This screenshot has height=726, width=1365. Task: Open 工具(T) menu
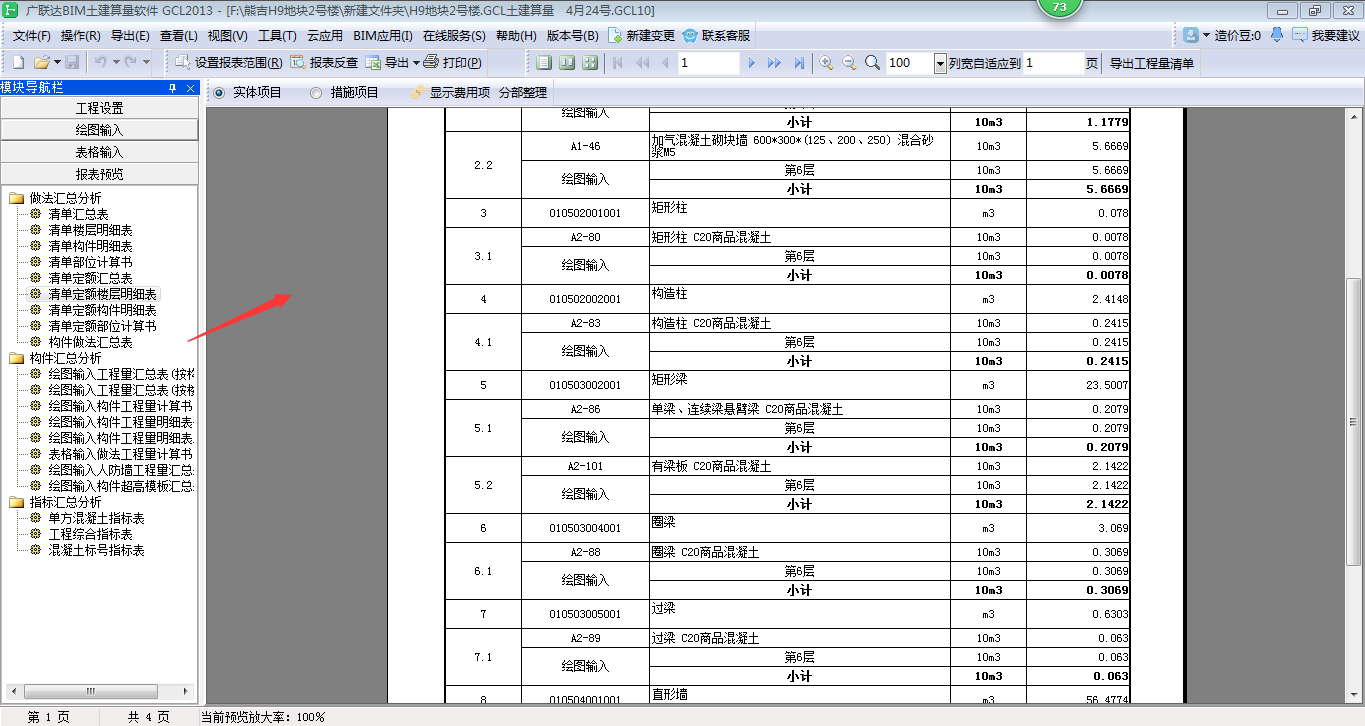[x=277, y=35]
